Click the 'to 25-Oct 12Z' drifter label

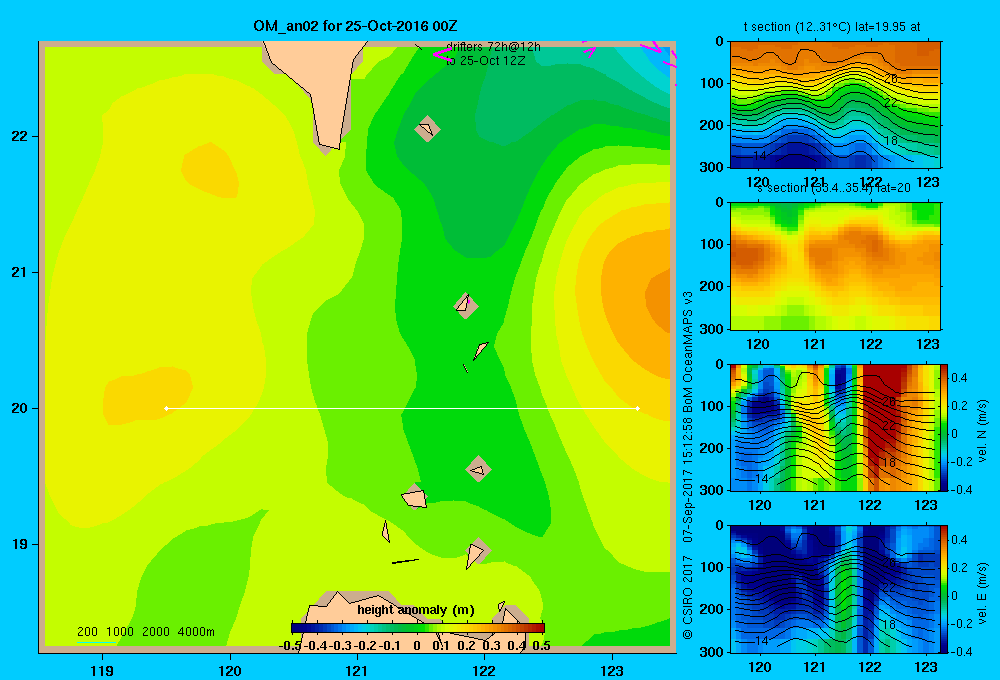pos(485,61)
